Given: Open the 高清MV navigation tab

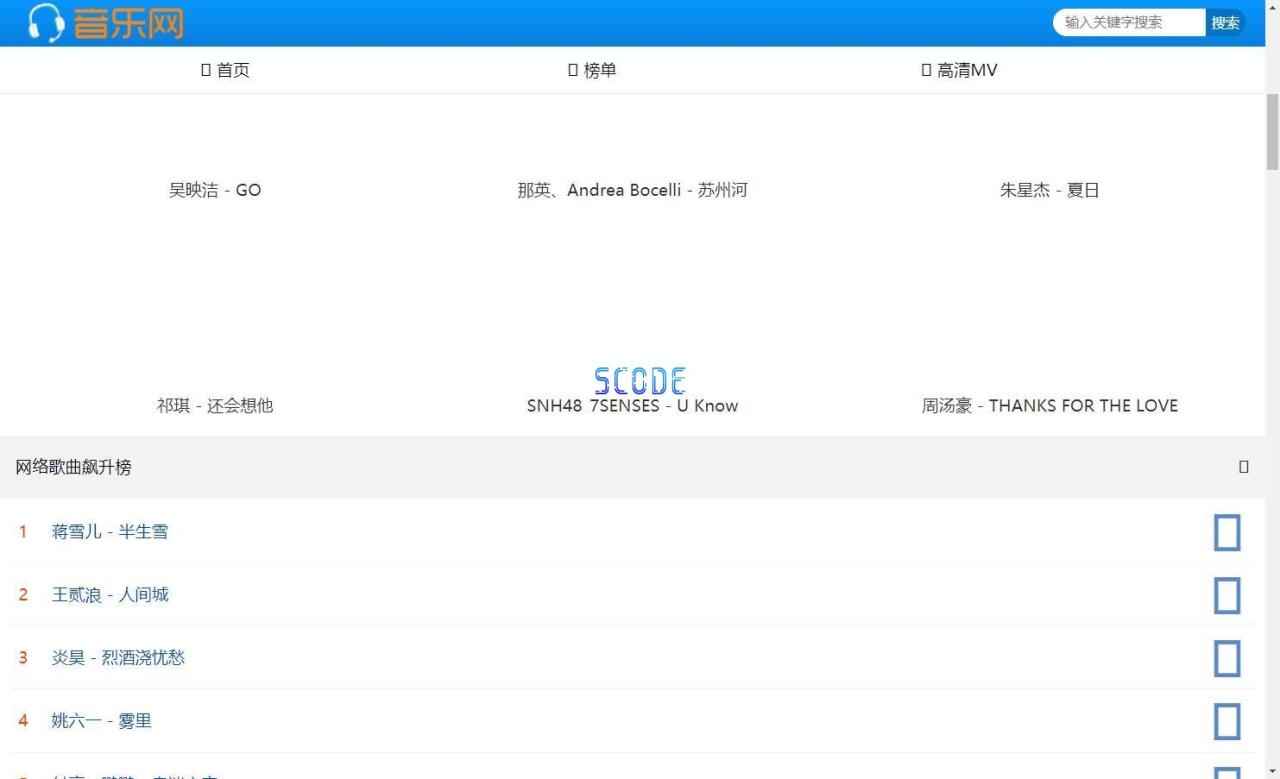Looking at the screenshot, I should [959, 70].
